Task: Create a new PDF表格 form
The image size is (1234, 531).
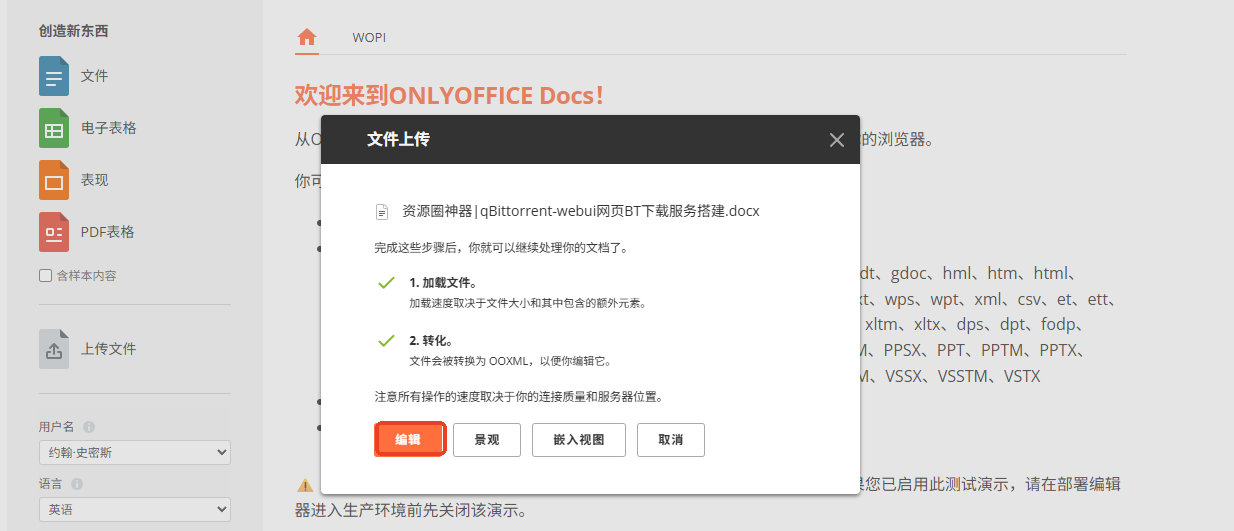Action: (x=54, y=232)
